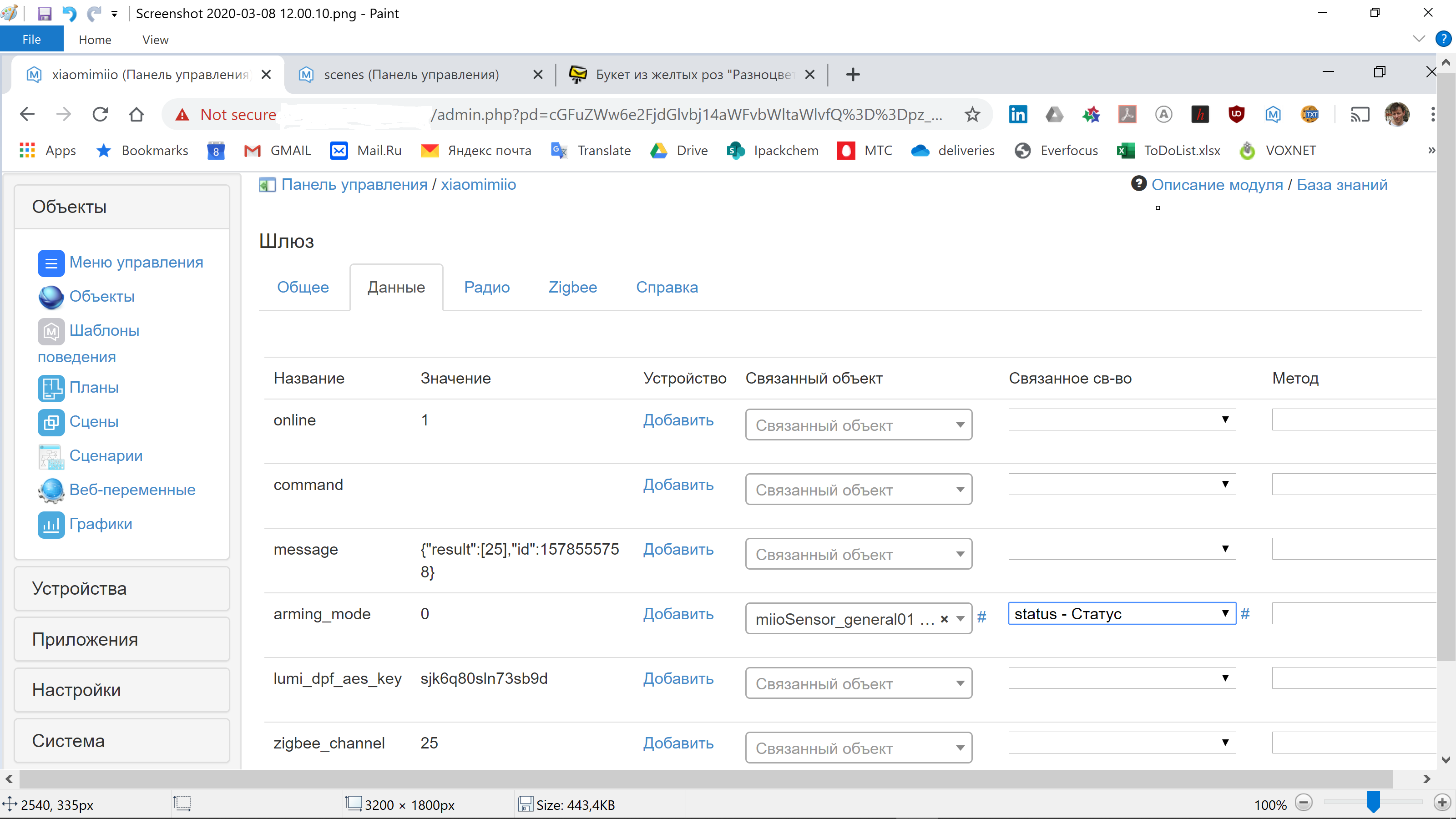1456x819 pixels.
Task: Open the Общее tab of the Шлюз page
Action: (x=303, y=287)
